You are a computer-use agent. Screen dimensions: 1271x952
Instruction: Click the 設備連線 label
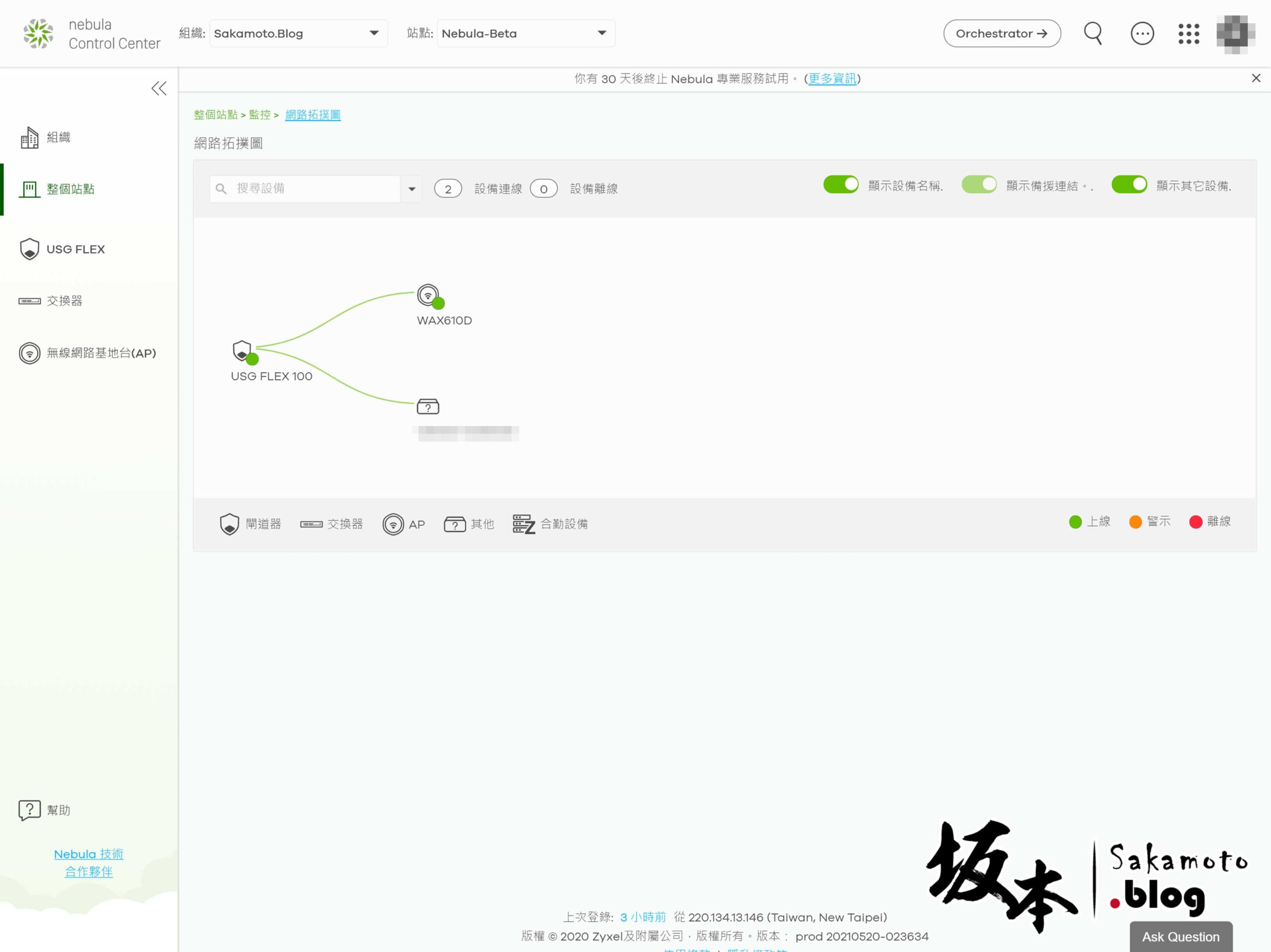[x=497, y=189]
